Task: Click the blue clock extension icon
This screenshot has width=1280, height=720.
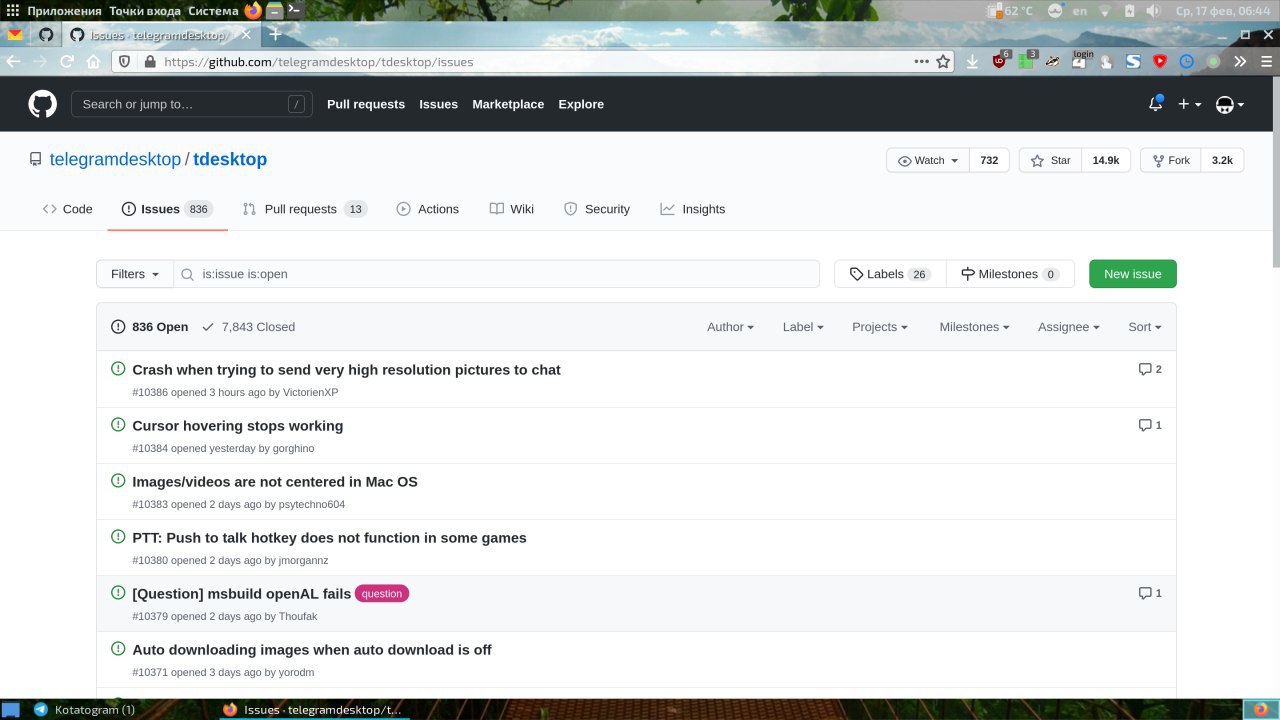Action: (x=1187, y=61)
